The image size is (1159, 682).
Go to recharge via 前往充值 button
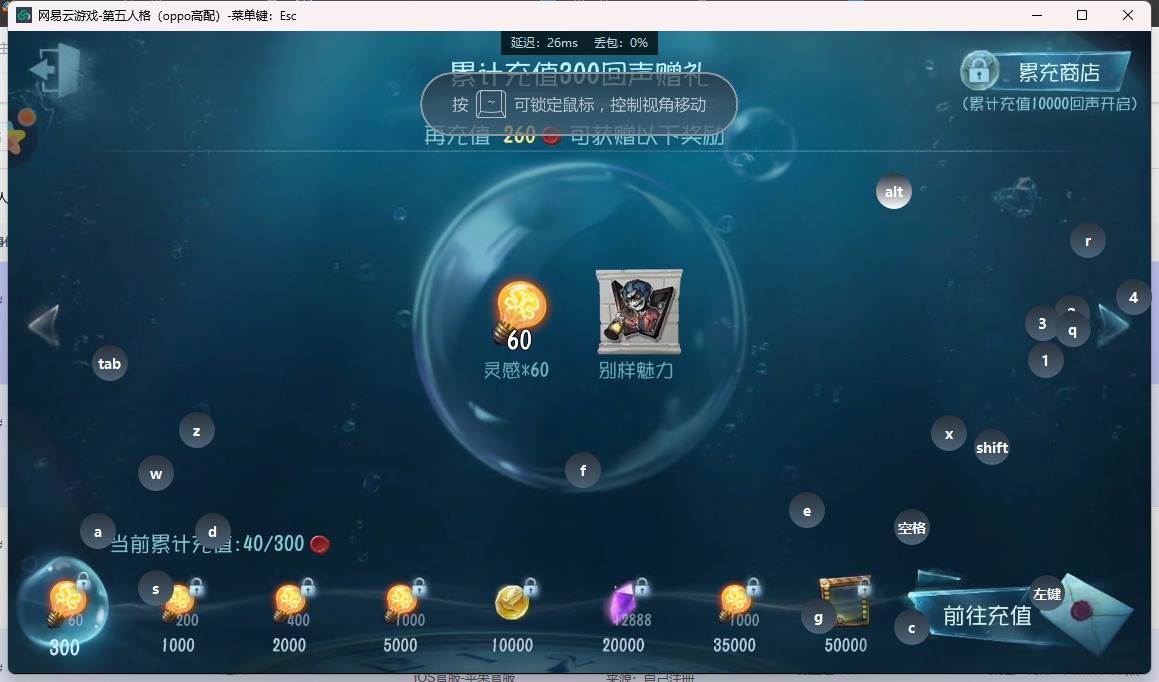pos(987,615)
